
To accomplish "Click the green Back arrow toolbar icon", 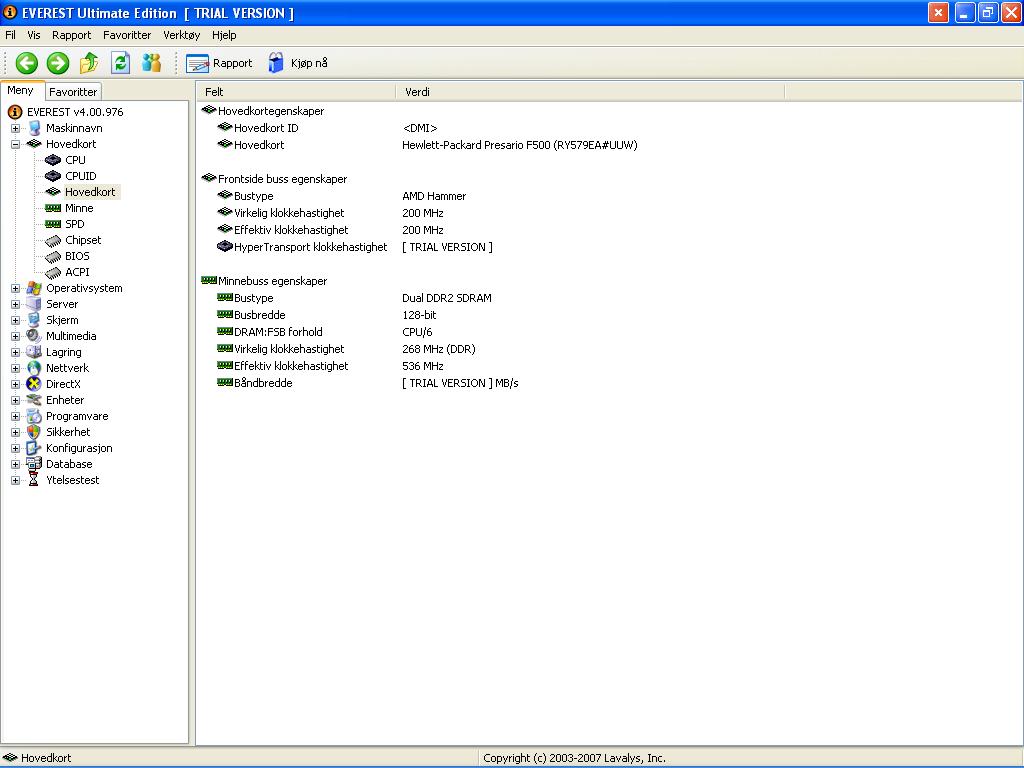I will (x=27, y=63).
